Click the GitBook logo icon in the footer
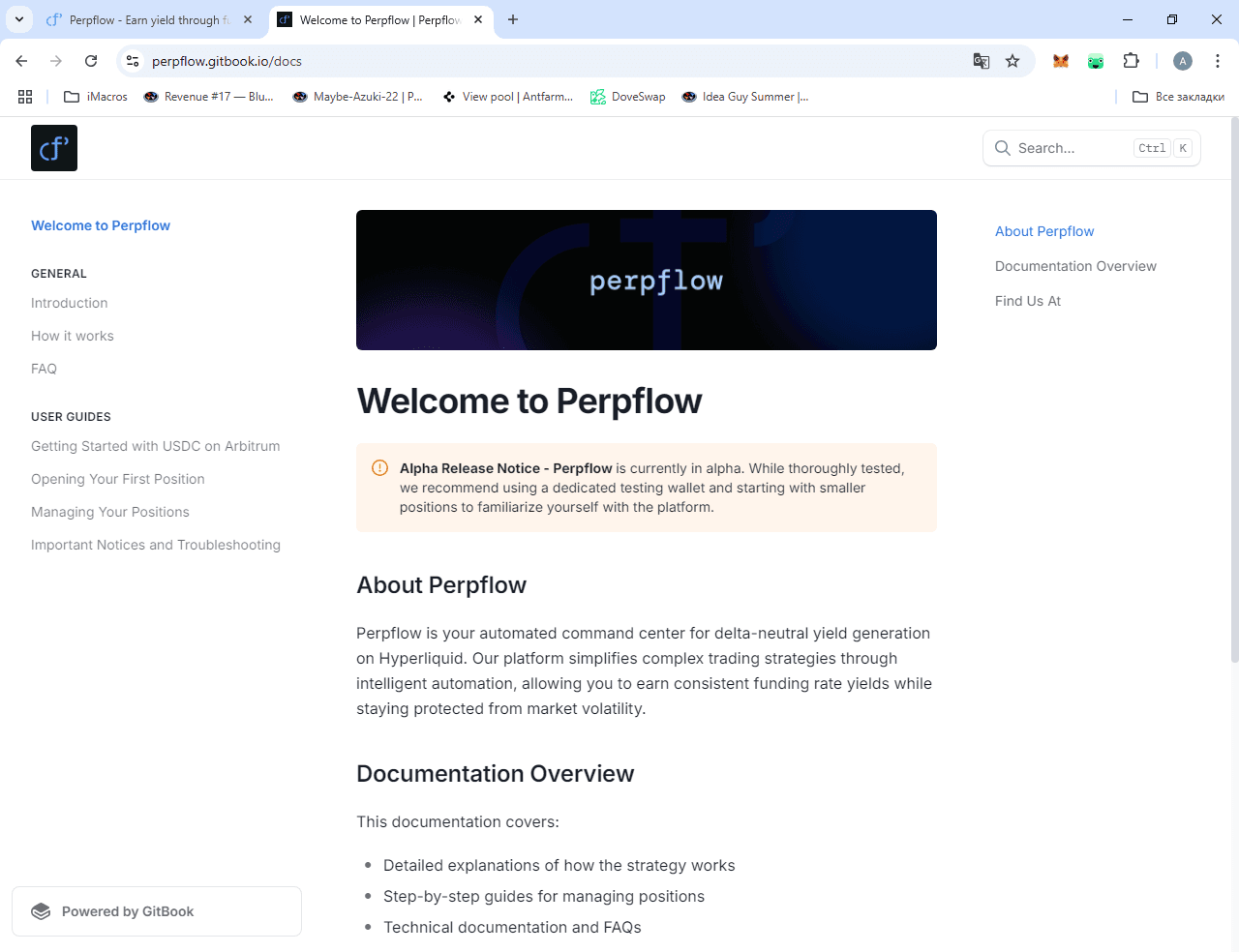Image resolution: width=1239 pixels, height=952 pixels. (x=41, y=911)
